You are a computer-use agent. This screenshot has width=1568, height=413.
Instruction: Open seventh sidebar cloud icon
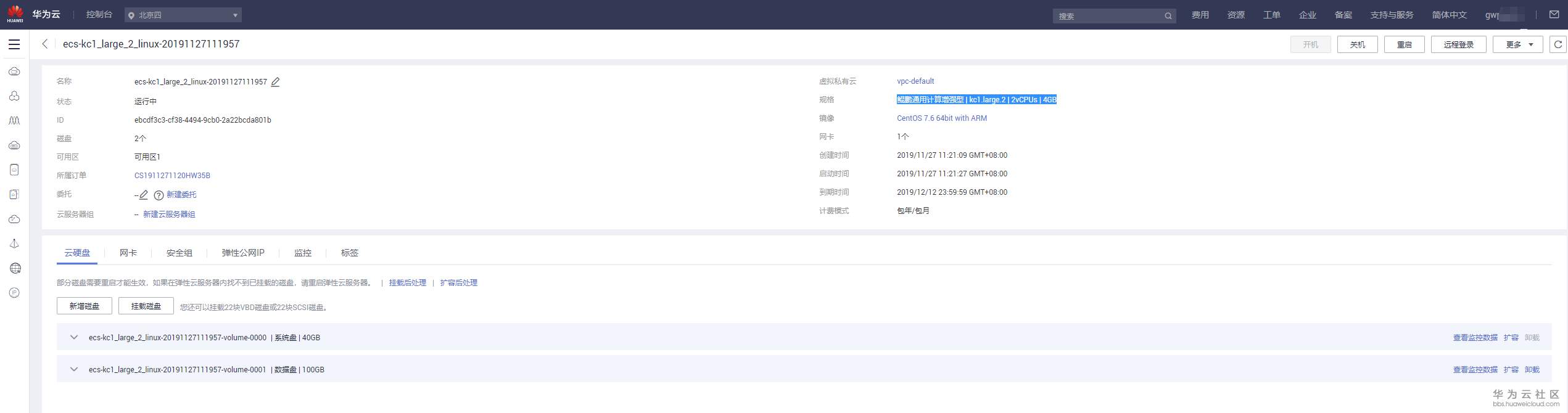(x=14, y=219)
